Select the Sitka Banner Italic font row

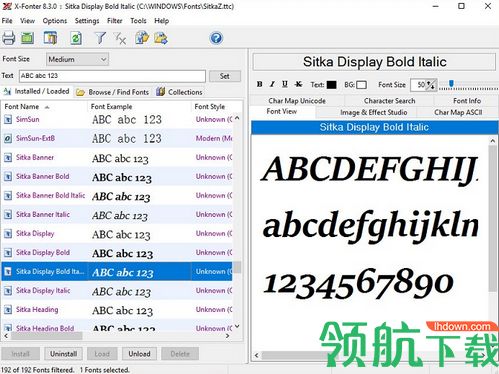click(x=117, y=214)
